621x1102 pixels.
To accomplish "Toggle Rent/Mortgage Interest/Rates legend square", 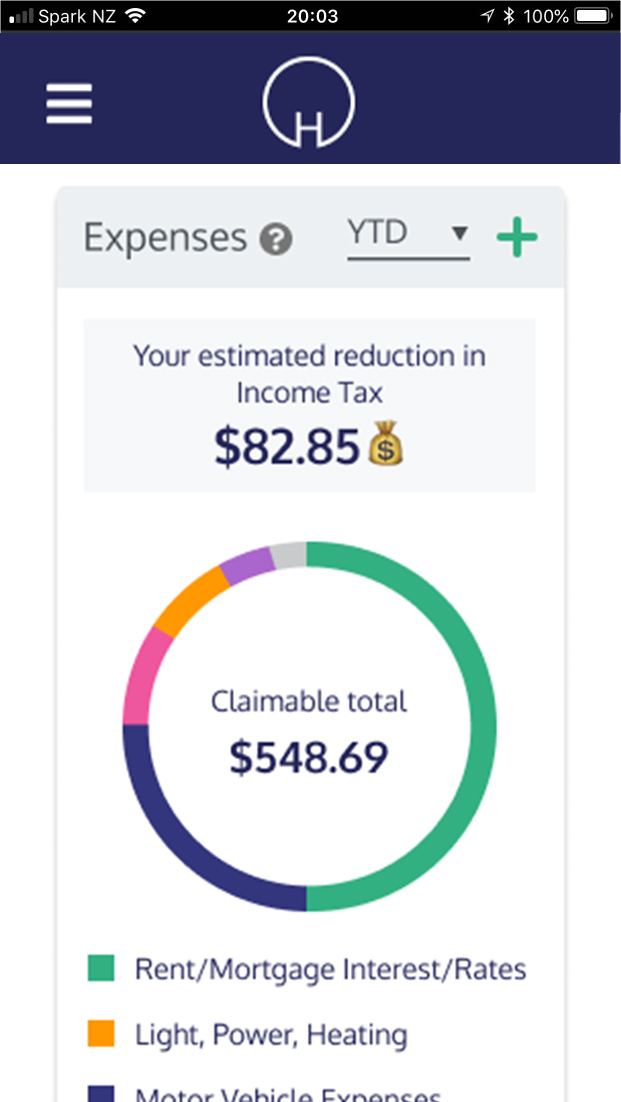I will click(x=101, y=968).
